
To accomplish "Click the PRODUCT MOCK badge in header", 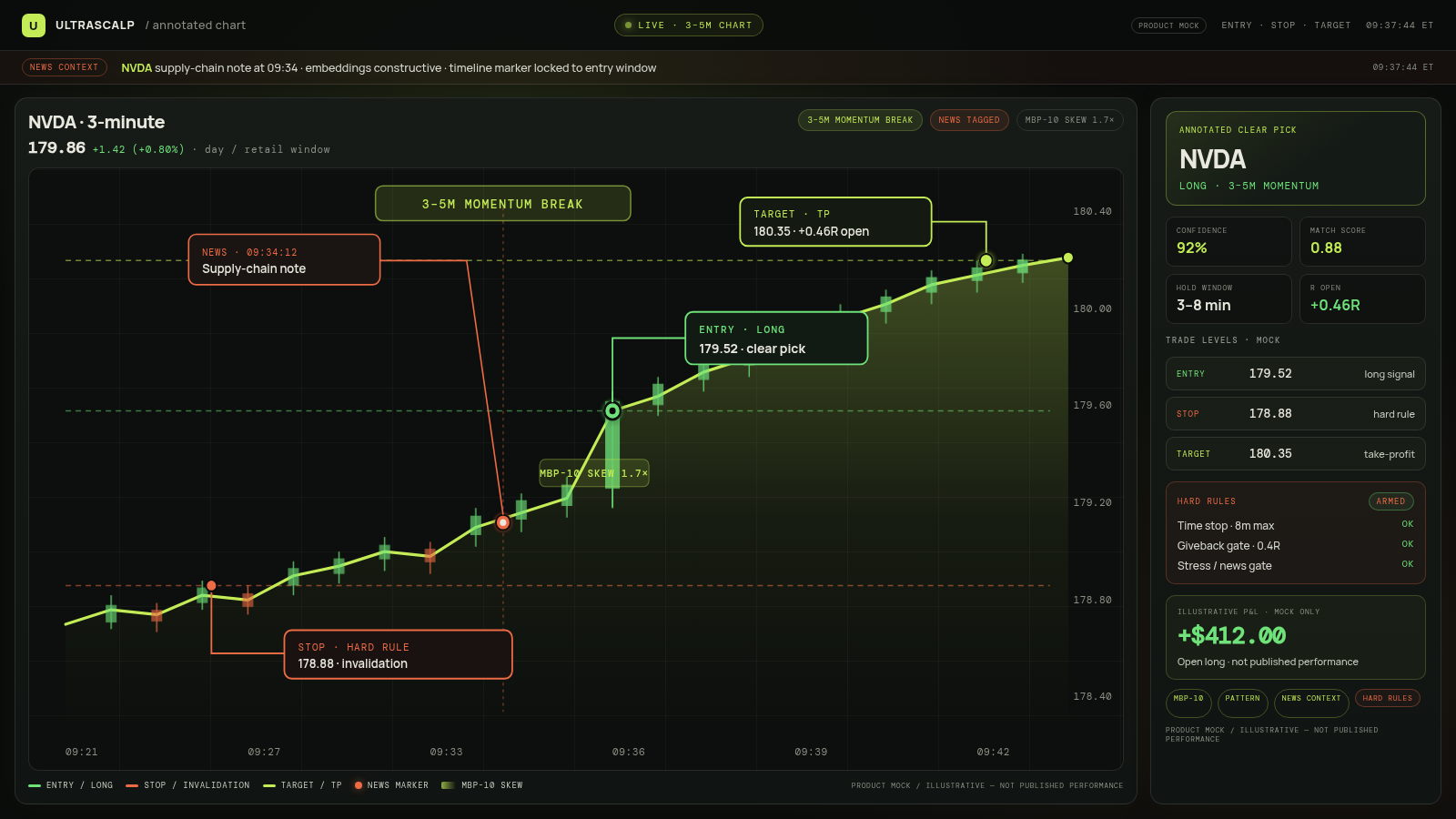I will click(1168, 25).
